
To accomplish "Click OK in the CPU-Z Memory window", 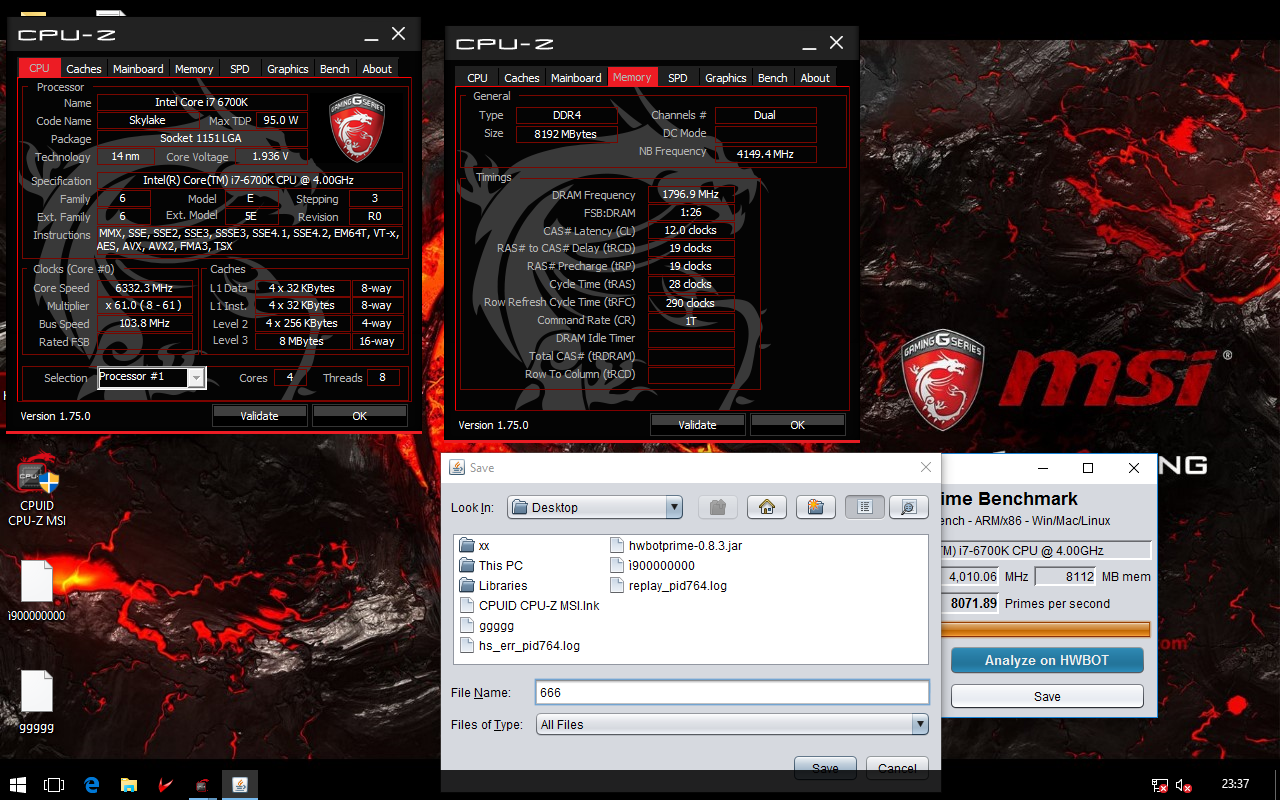I will (x=797, y=425).
